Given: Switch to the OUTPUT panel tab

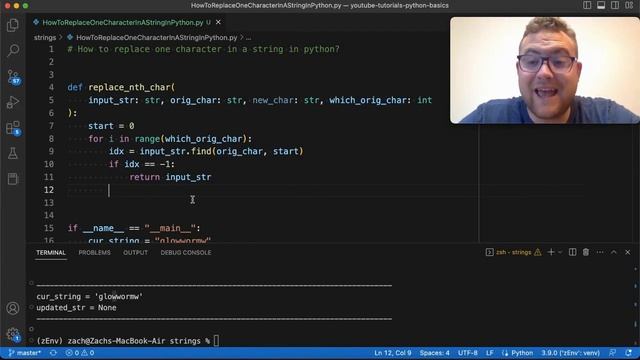Looking at the screenshot, I should [136, 253].
